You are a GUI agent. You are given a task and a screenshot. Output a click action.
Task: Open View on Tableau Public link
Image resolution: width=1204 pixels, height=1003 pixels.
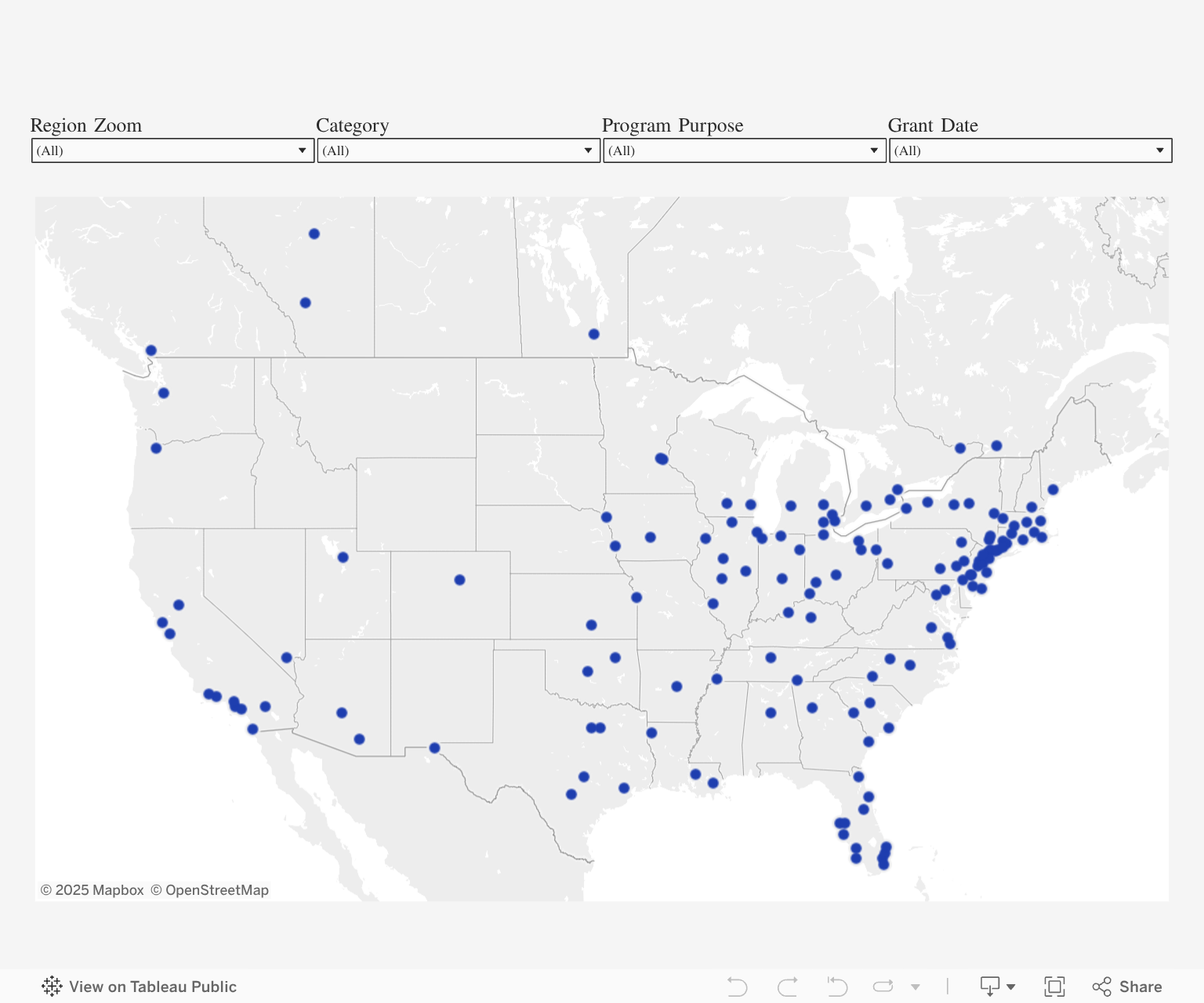tap(139, 987)
